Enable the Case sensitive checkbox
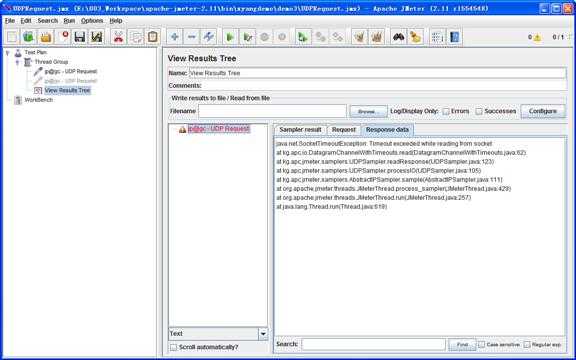 [482, 345]
